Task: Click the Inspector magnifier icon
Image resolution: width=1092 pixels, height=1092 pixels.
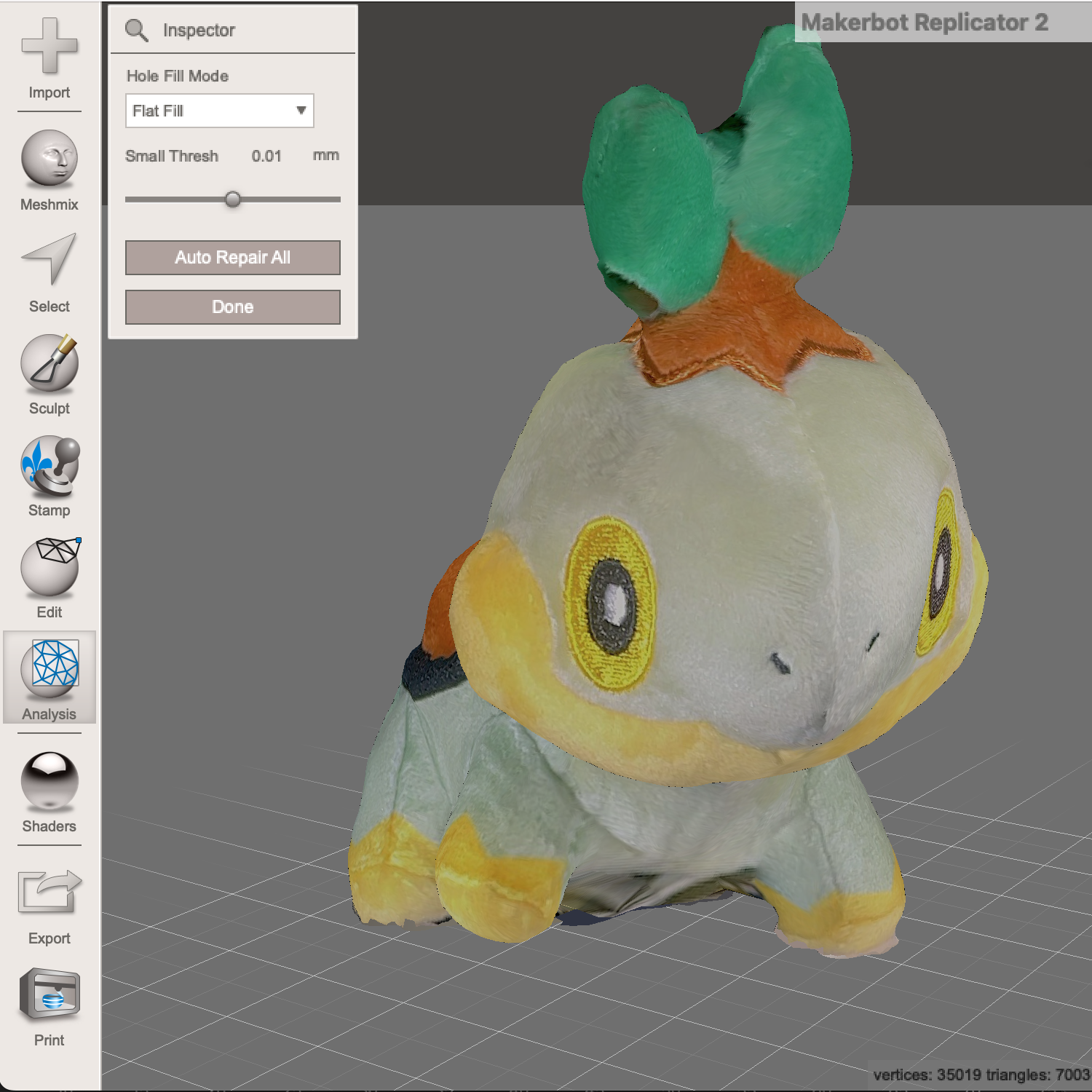Action: pyautogui.click(x=137, y=30)
